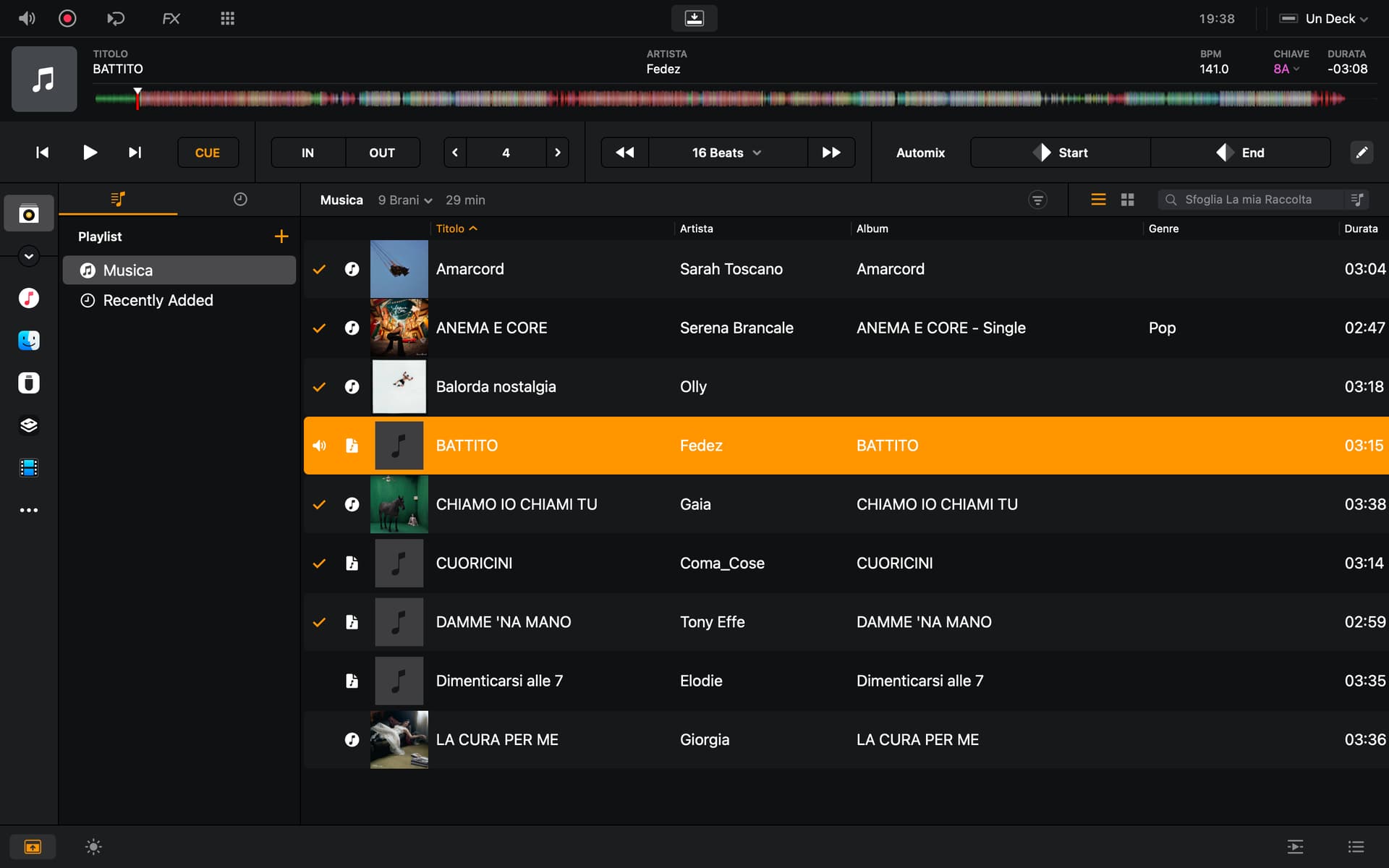Expand the 16 Beats dropdown
Viewport: 1389px width, 868px height.
point(726,153)
